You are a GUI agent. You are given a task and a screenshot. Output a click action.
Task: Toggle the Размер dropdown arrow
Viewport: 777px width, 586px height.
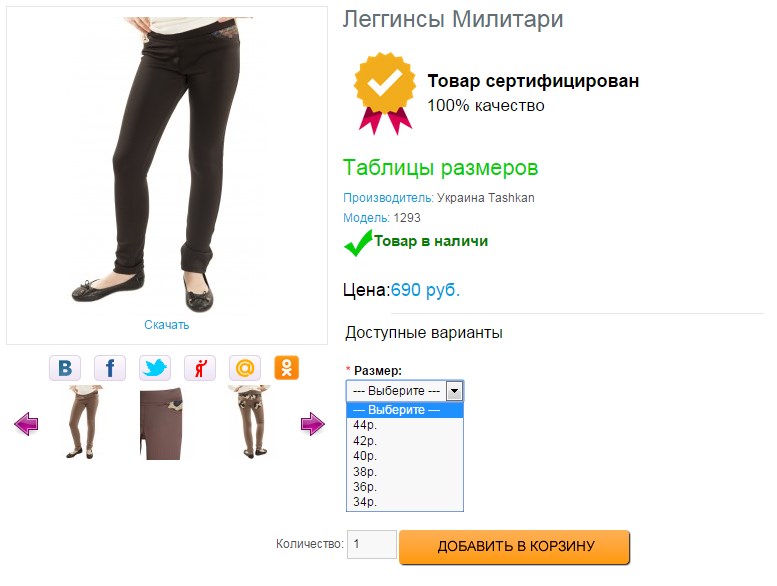click(454, 391)
